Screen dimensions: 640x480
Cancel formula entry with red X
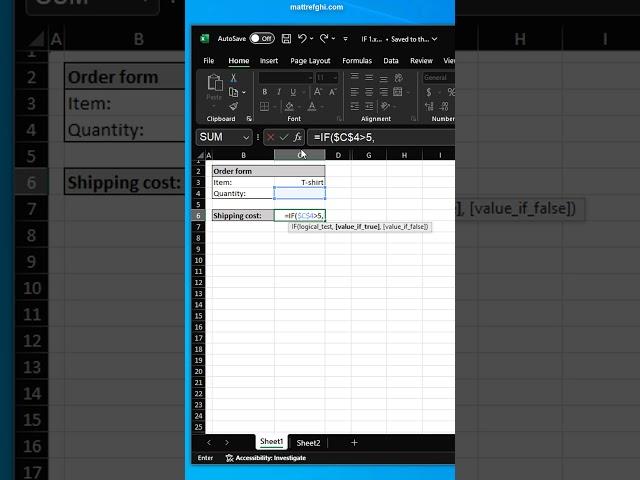pos(270,138)
